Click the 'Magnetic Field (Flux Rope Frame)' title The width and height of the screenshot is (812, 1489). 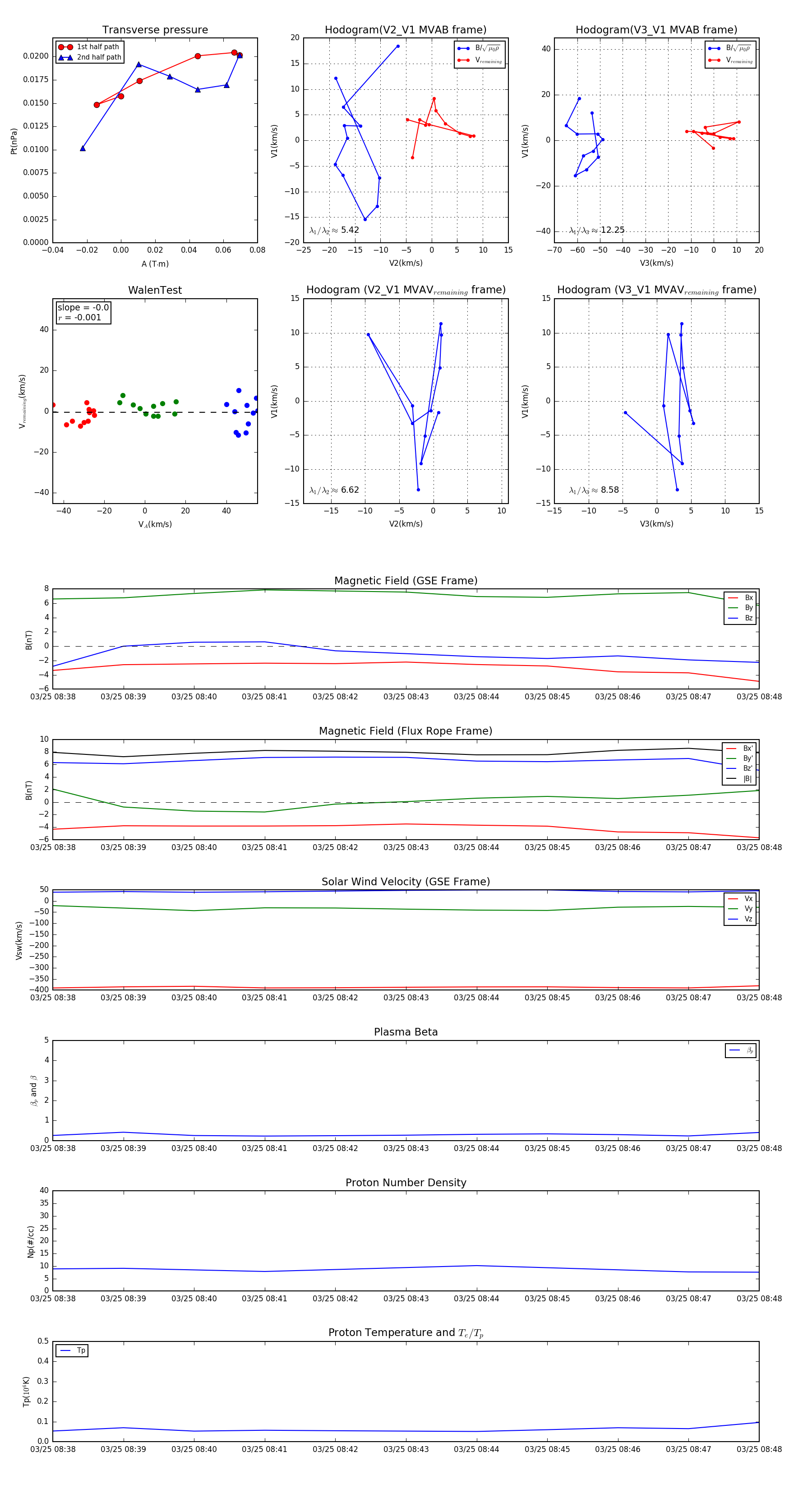pos(406,731)
